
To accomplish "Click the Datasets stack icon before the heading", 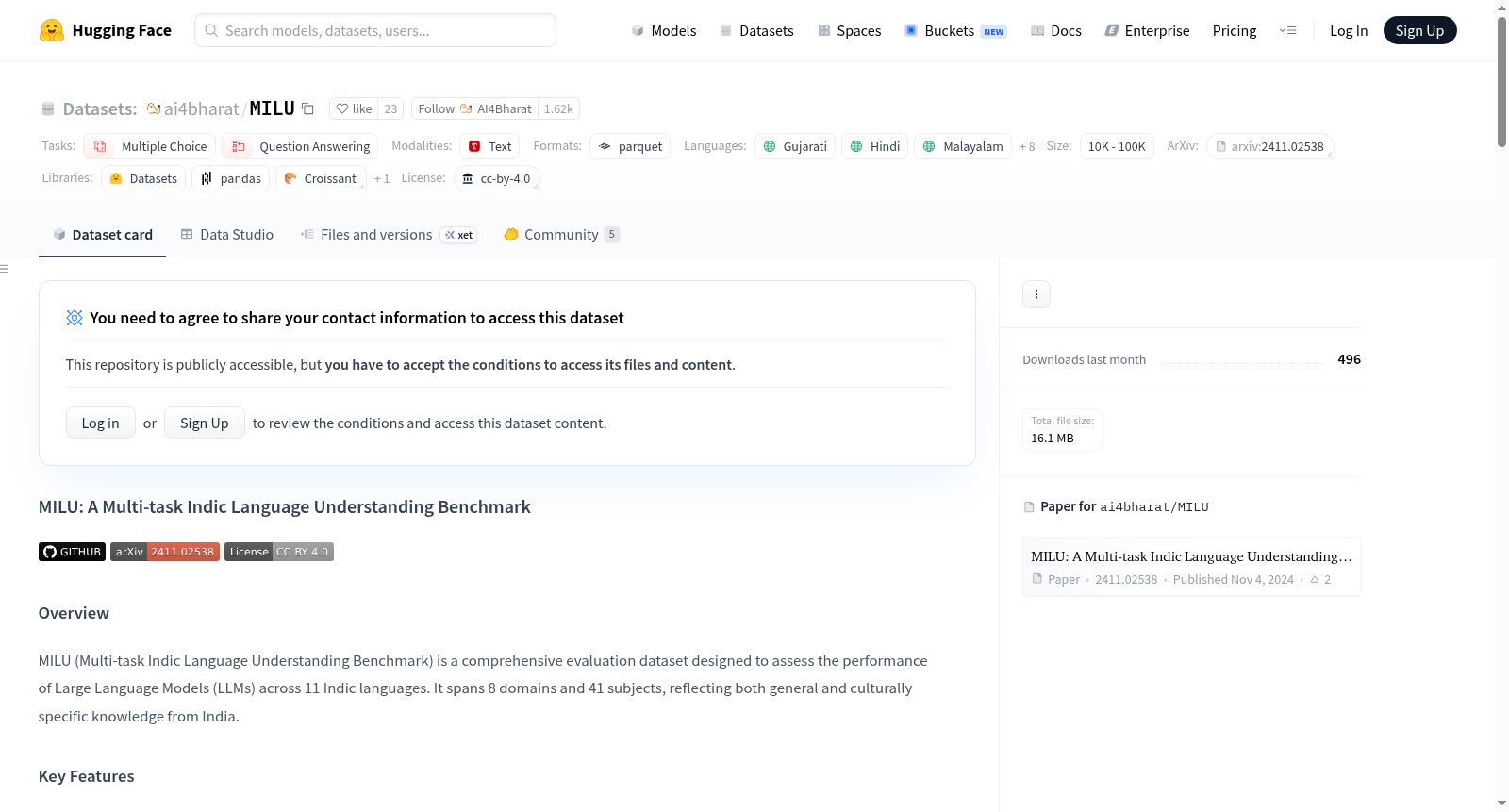I will pyautogui.click(x=48, y=108).
